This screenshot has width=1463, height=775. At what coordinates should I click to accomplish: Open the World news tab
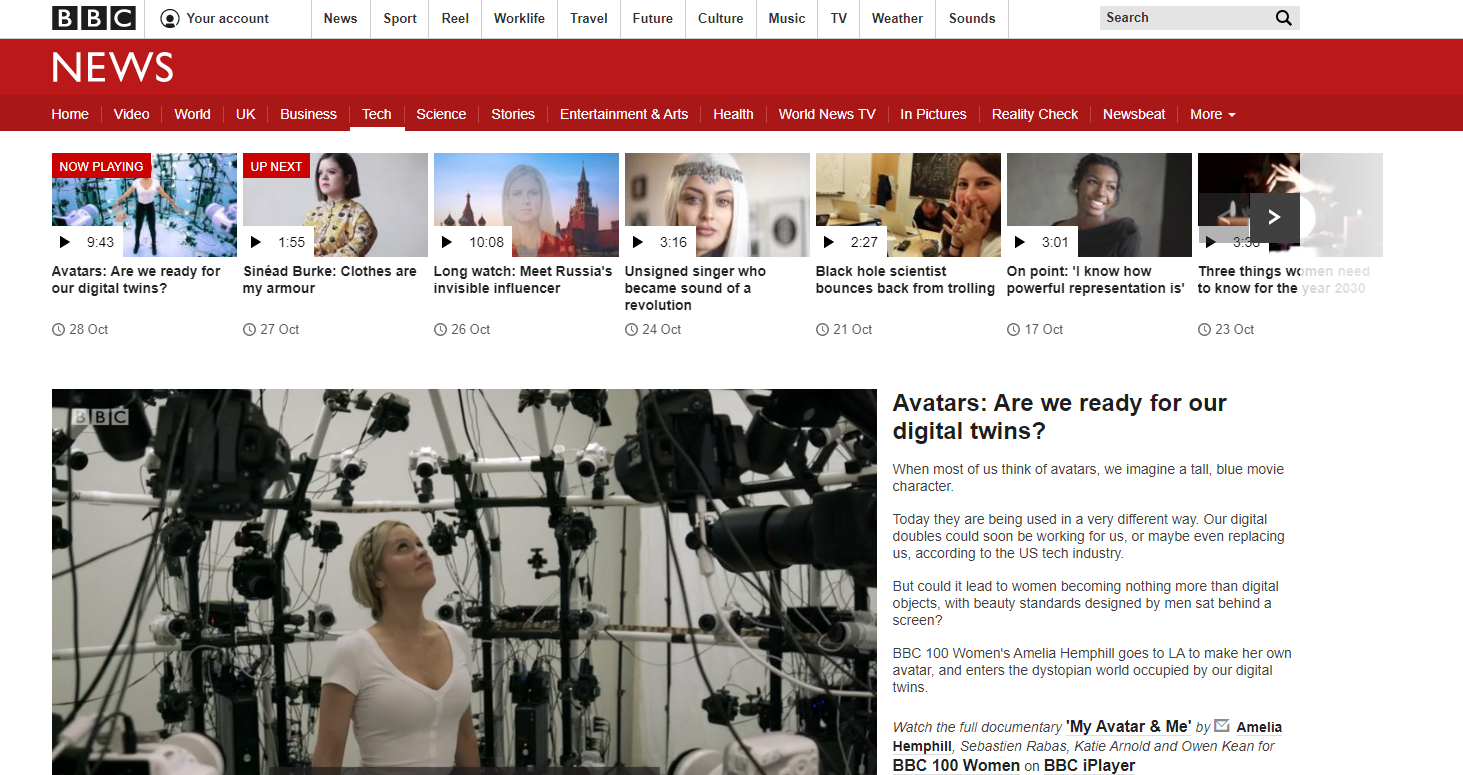192,114
